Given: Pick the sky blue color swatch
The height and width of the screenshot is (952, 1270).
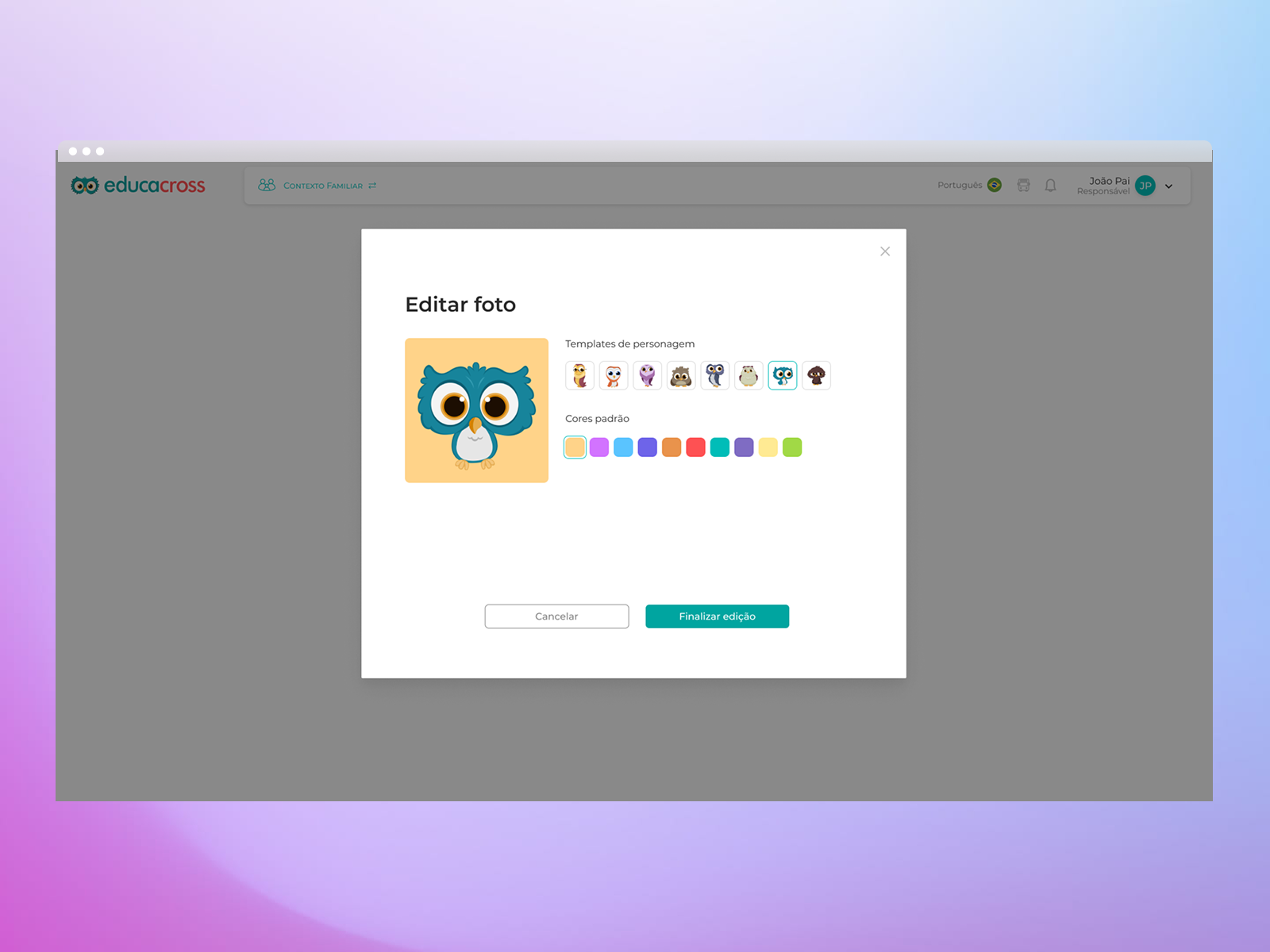Looking at the screenshot, I should [x=623, y=447].
